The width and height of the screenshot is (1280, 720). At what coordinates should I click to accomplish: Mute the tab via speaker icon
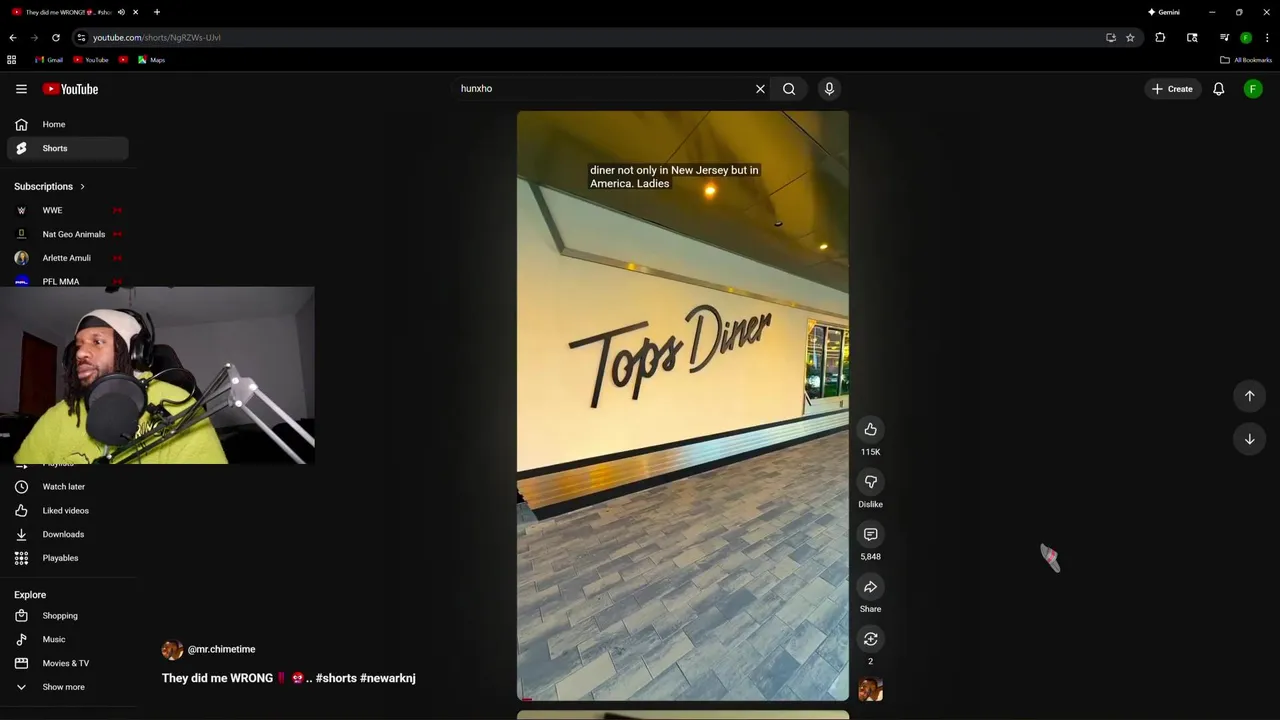click(121, 12)
